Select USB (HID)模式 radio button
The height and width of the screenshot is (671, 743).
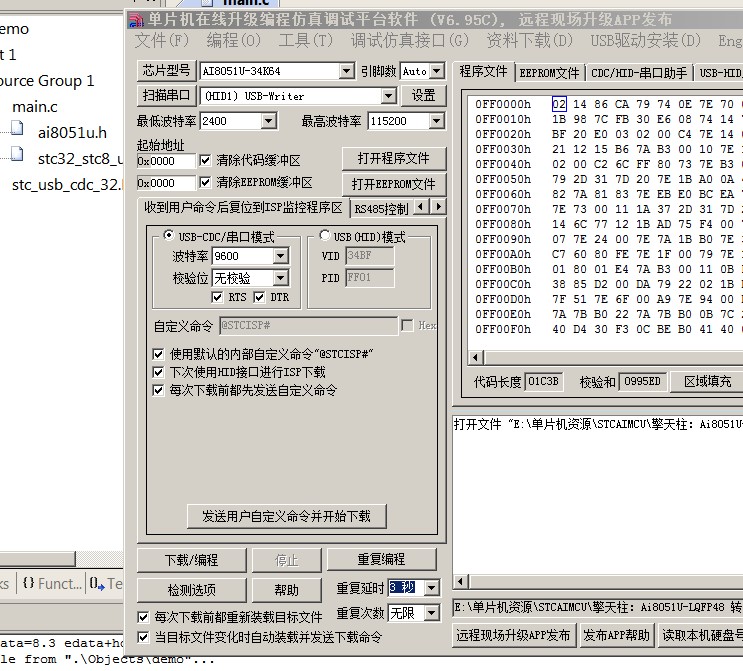coord(325,235)
